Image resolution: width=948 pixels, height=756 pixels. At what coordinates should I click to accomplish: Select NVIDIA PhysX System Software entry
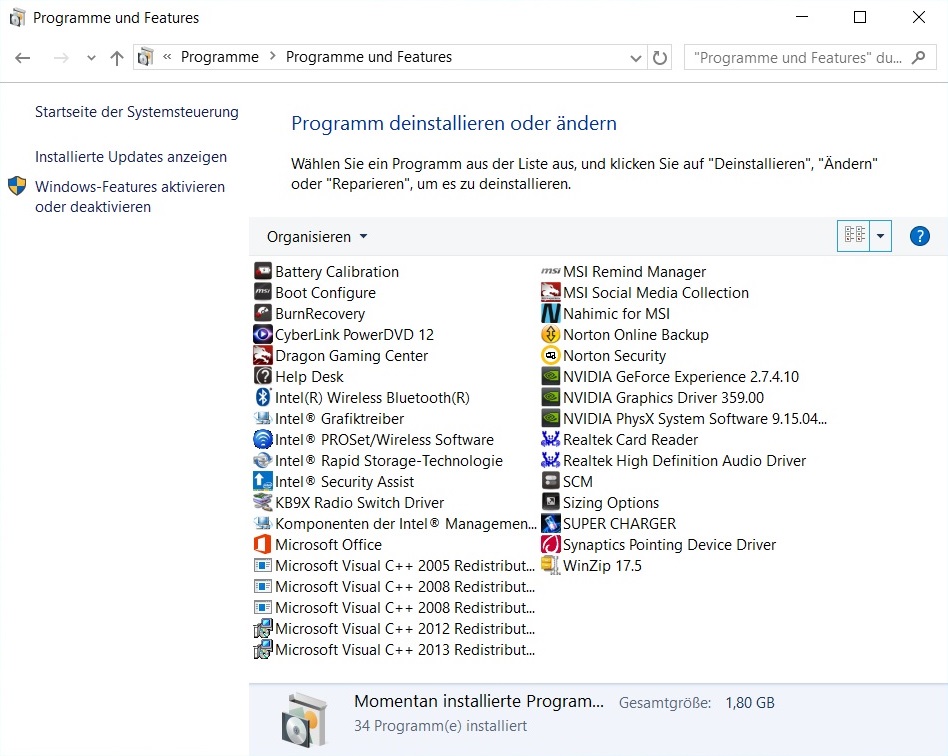[x=684, y=419]
